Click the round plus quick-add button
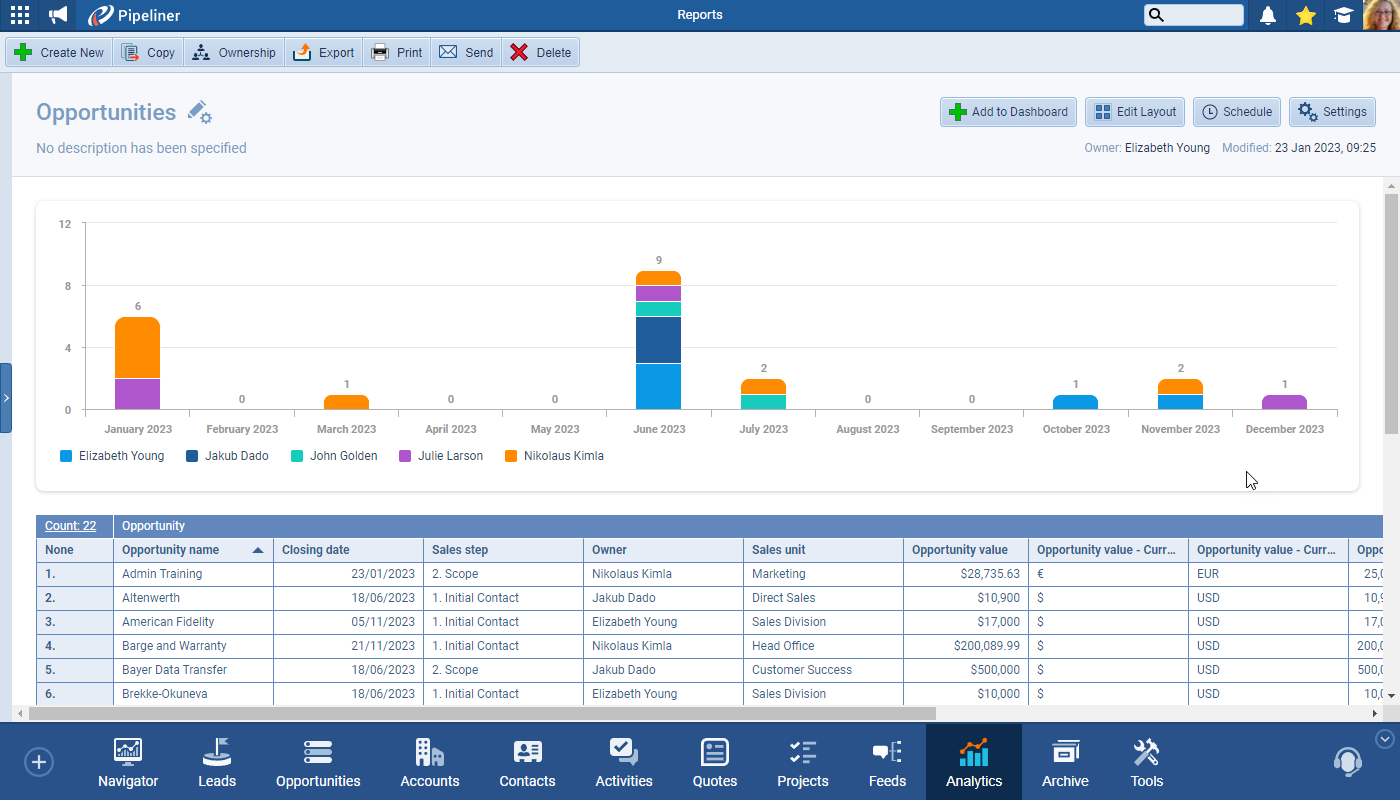Image resolution: width=1400 pixels, height=800 pixels. click(39, 762)
